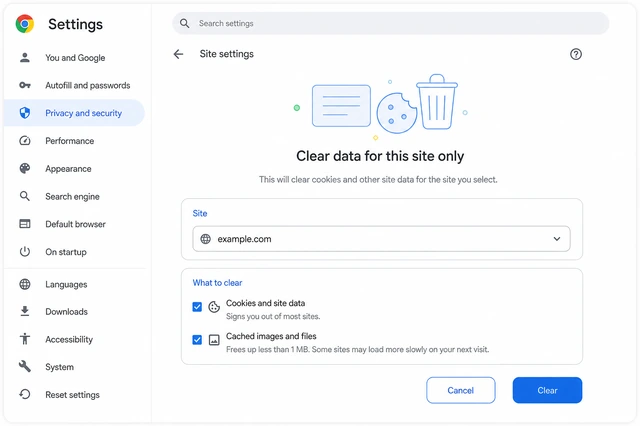This screenshot has height=426, width=640.
Task: Click the Accessibility figure icon
Action: [25, 339]
